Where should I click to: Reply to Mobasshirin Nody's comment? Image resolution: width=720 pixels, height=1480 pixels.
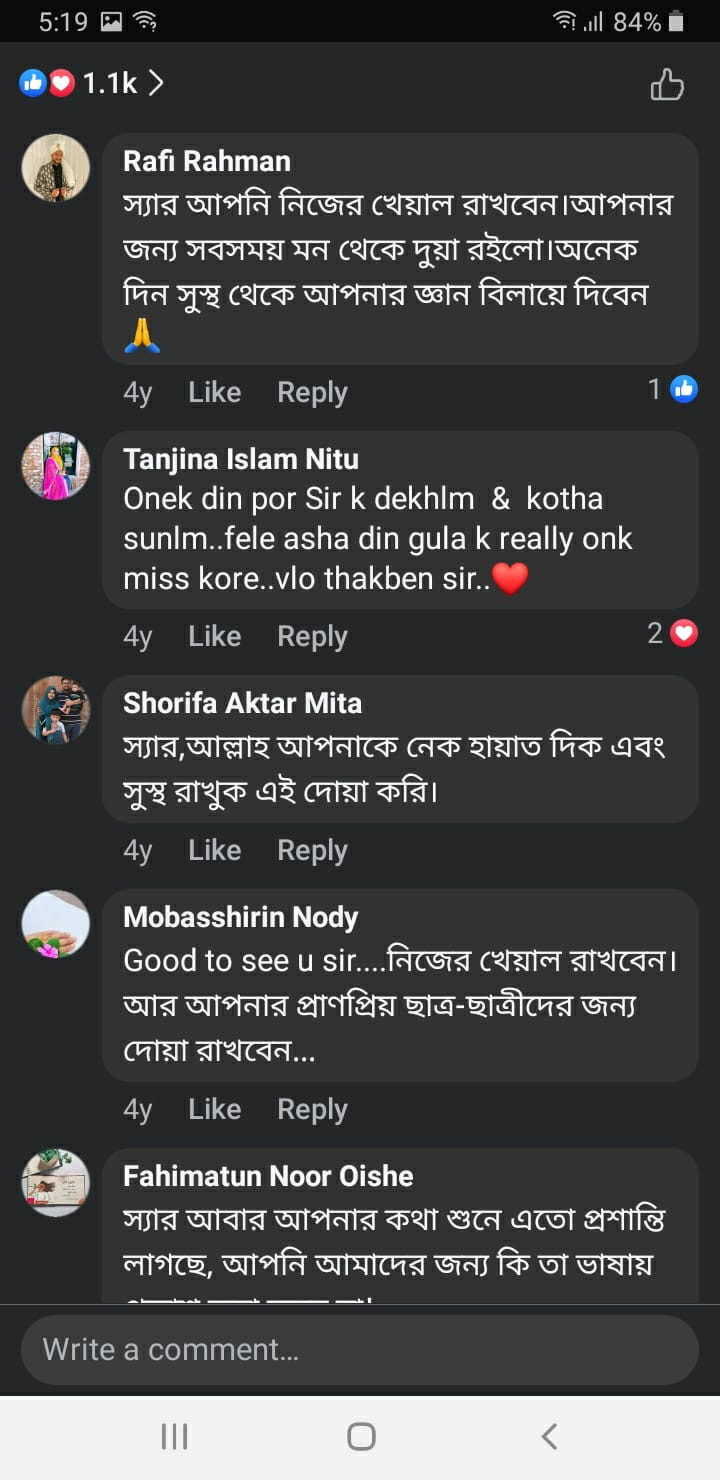click(312, 1110)
